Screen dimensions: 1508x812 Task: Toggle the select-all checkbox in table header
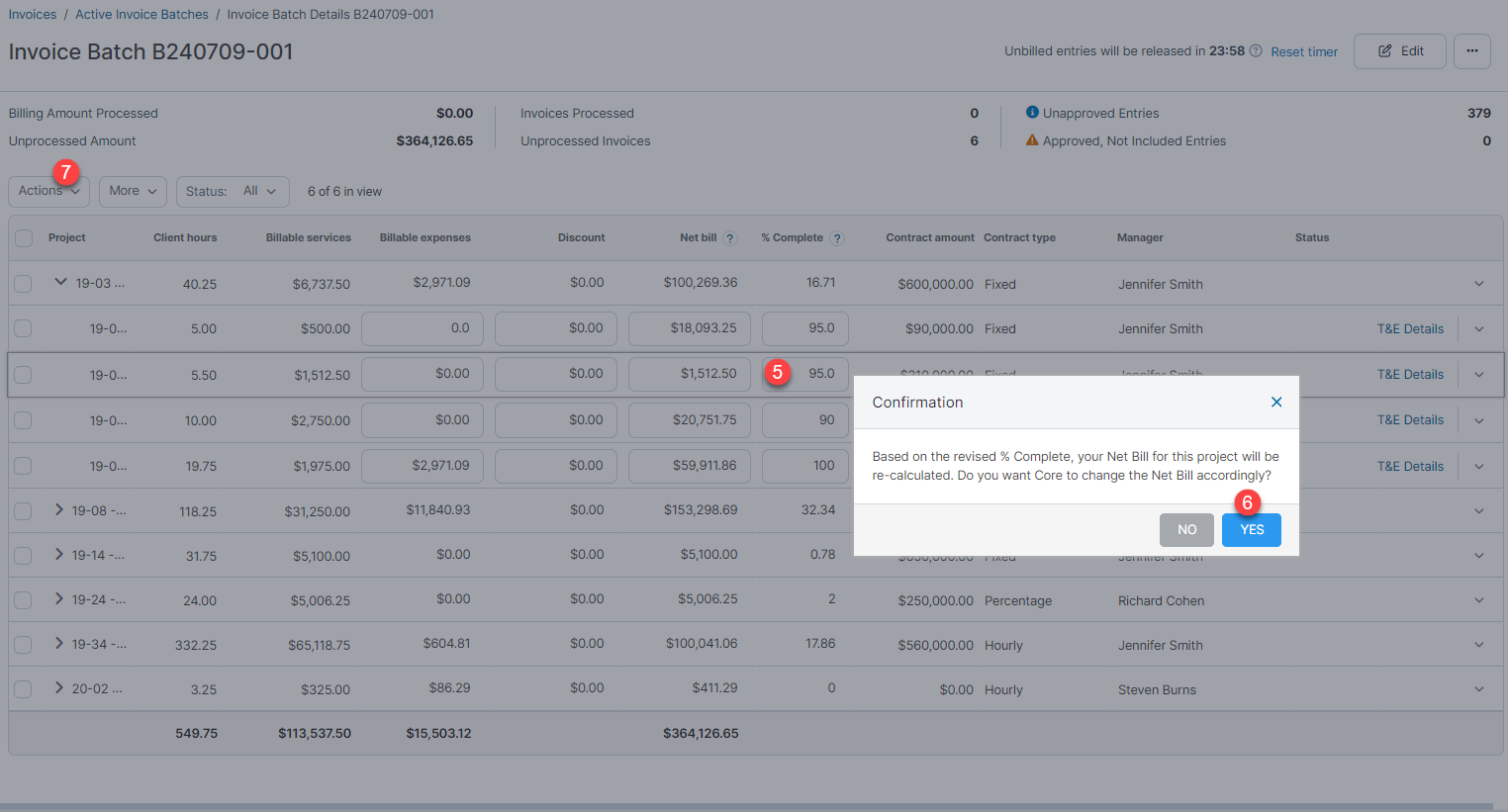(x=24, y=238)
